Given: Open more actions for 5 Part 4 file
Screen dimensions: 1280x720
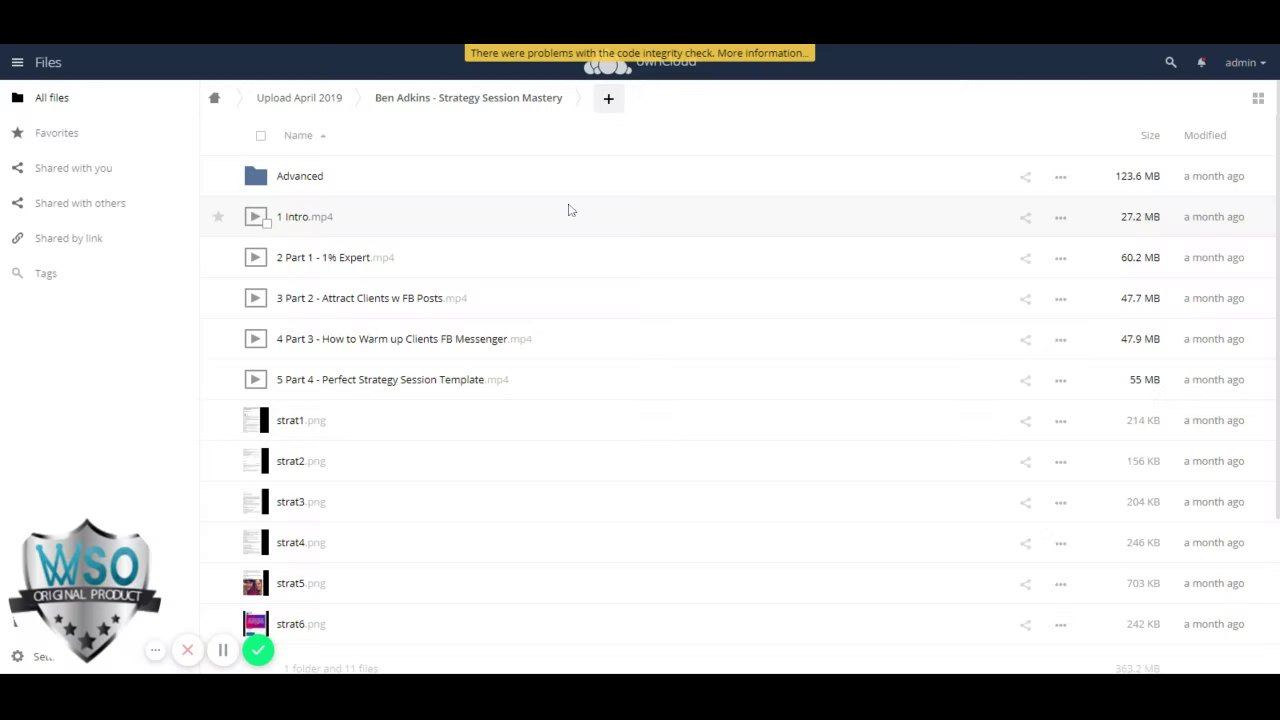Looking at the screenshot, I should tap(1060, 380).
